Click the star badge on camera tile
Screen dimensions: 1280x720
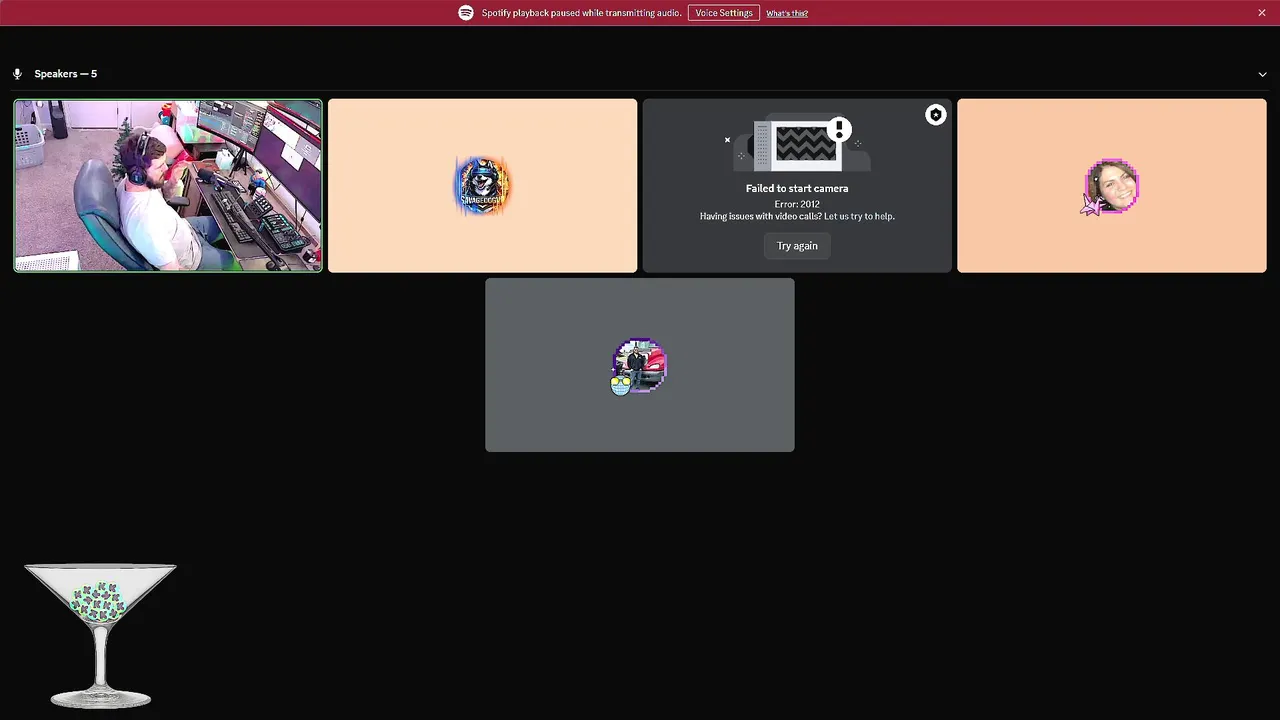tap(935, 115)
